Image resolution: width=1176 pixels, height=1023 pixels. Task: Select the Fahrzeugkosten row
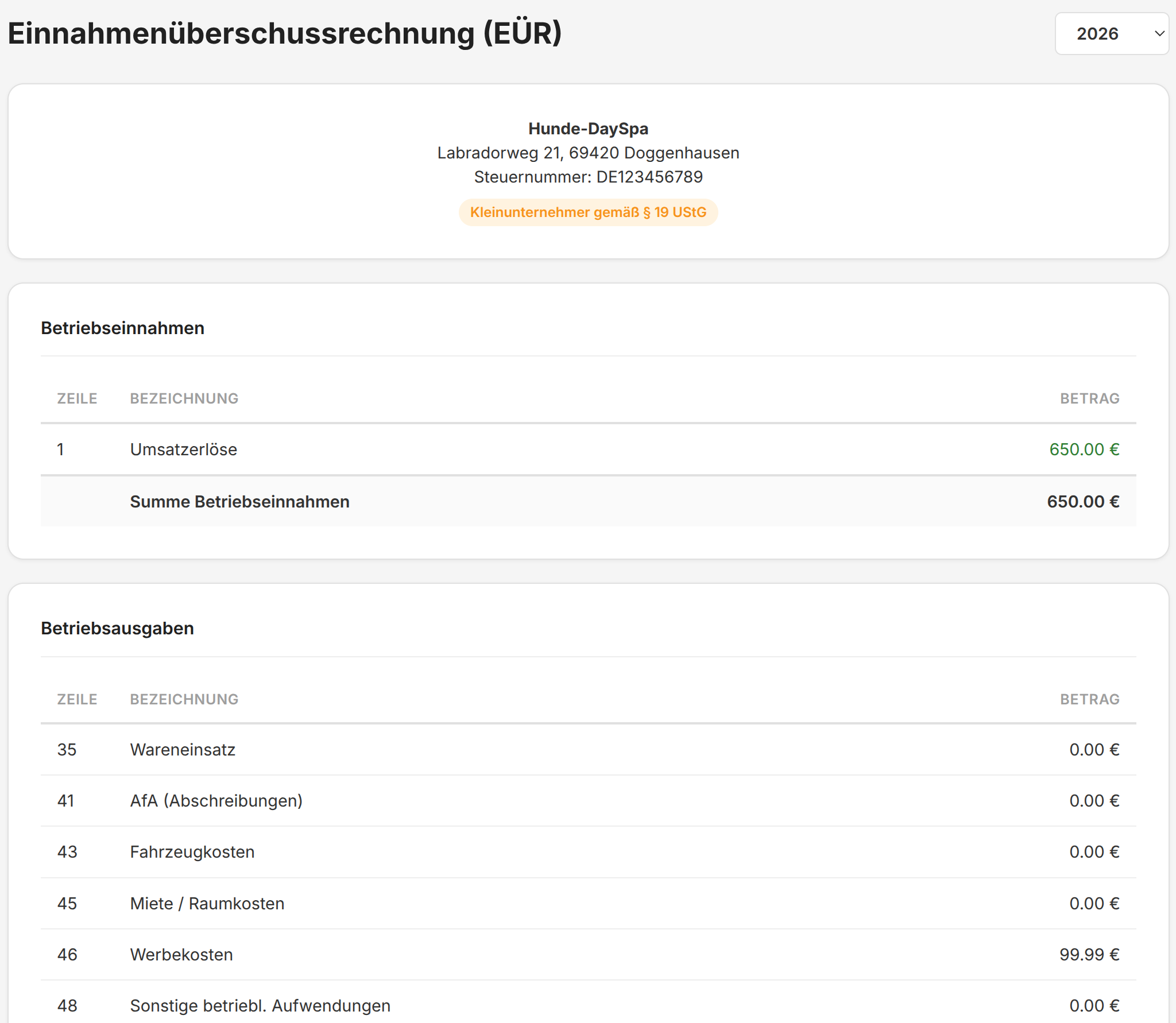click(x=192, y=852)
